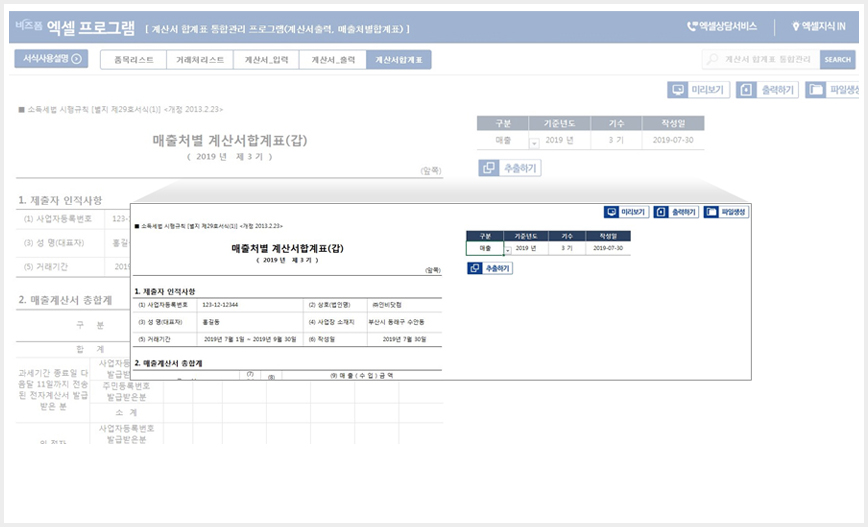
Task: Click the 2. 매출계산서 총합계 heading in the inset
Action: (168, 363)
